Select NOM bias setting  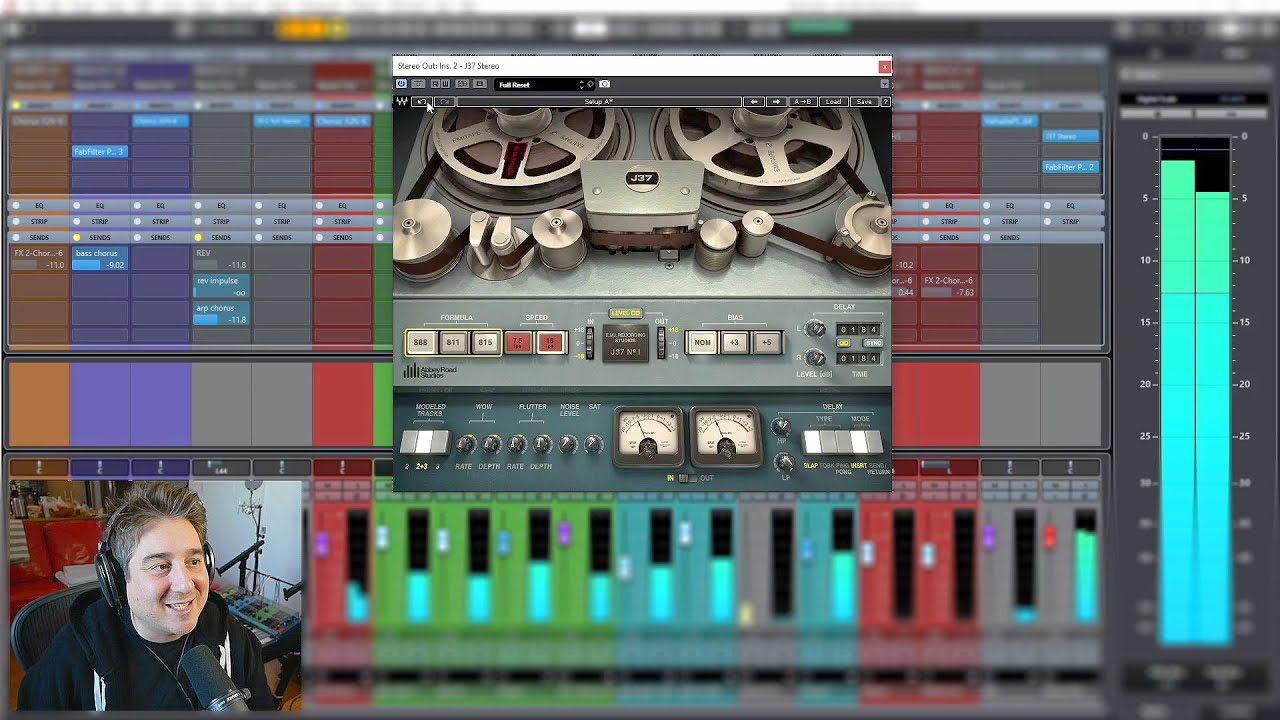point(703,343)
